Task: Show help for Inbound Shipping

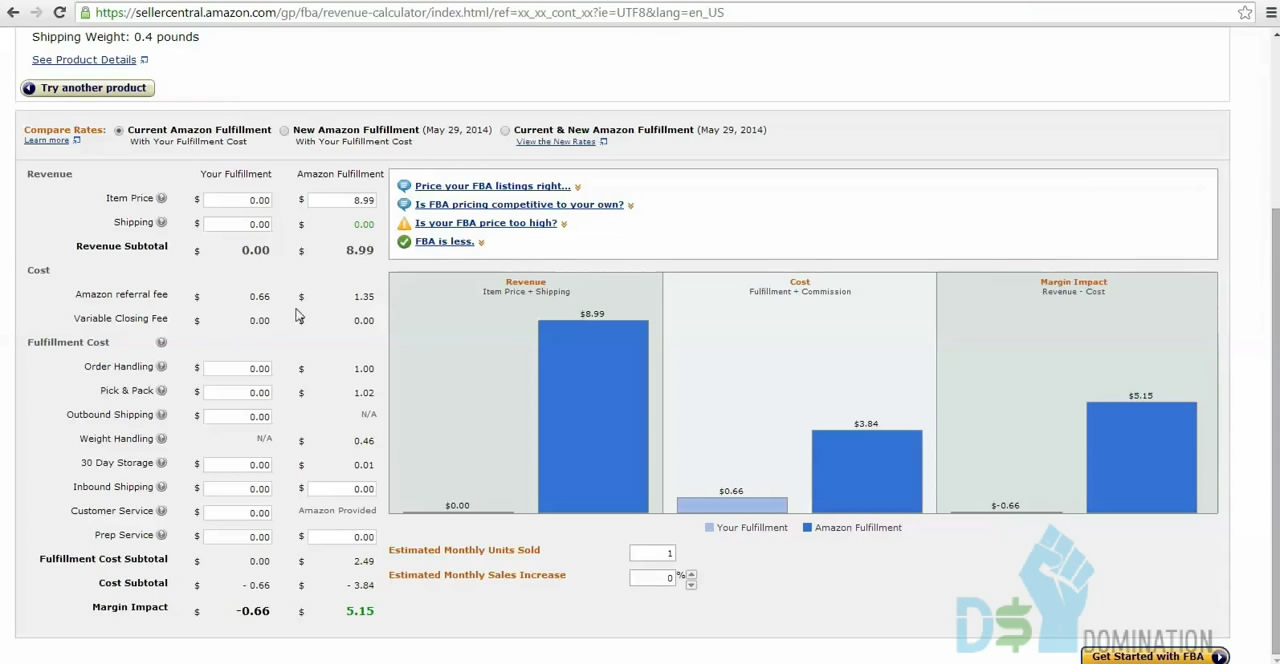Action: click(x=162, y=487)
